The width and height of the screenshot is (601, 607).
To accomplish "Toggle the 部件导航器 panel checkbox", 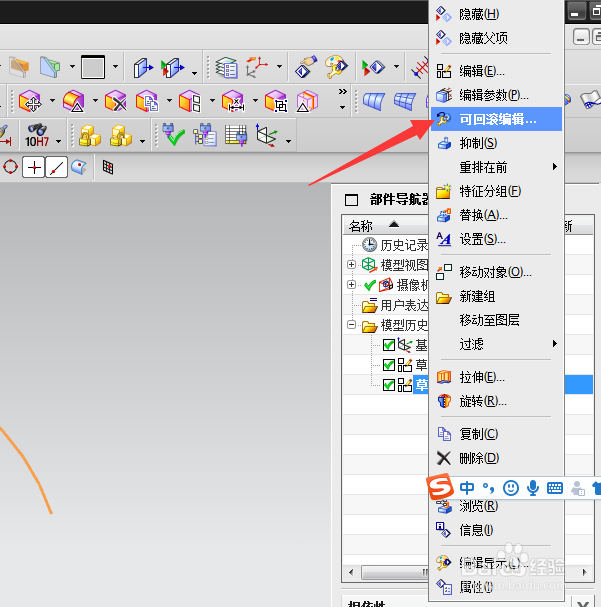I will click(x=351, y=200).
